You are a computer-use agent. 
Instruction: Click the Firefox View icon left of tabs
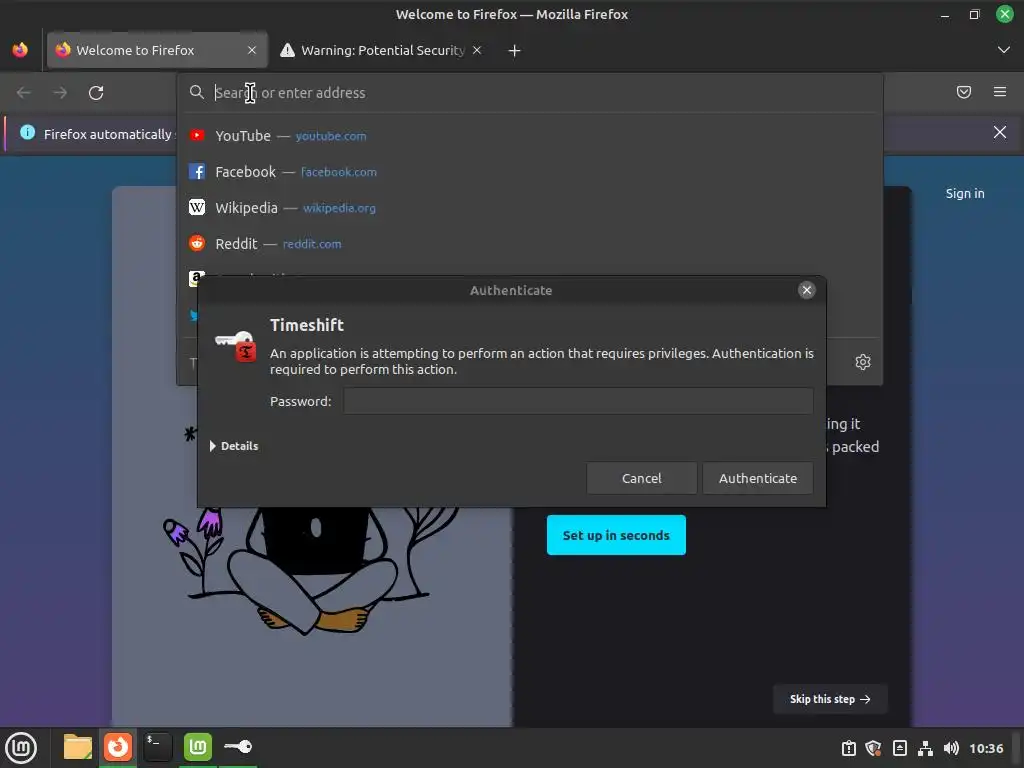(x=20, y=50)
